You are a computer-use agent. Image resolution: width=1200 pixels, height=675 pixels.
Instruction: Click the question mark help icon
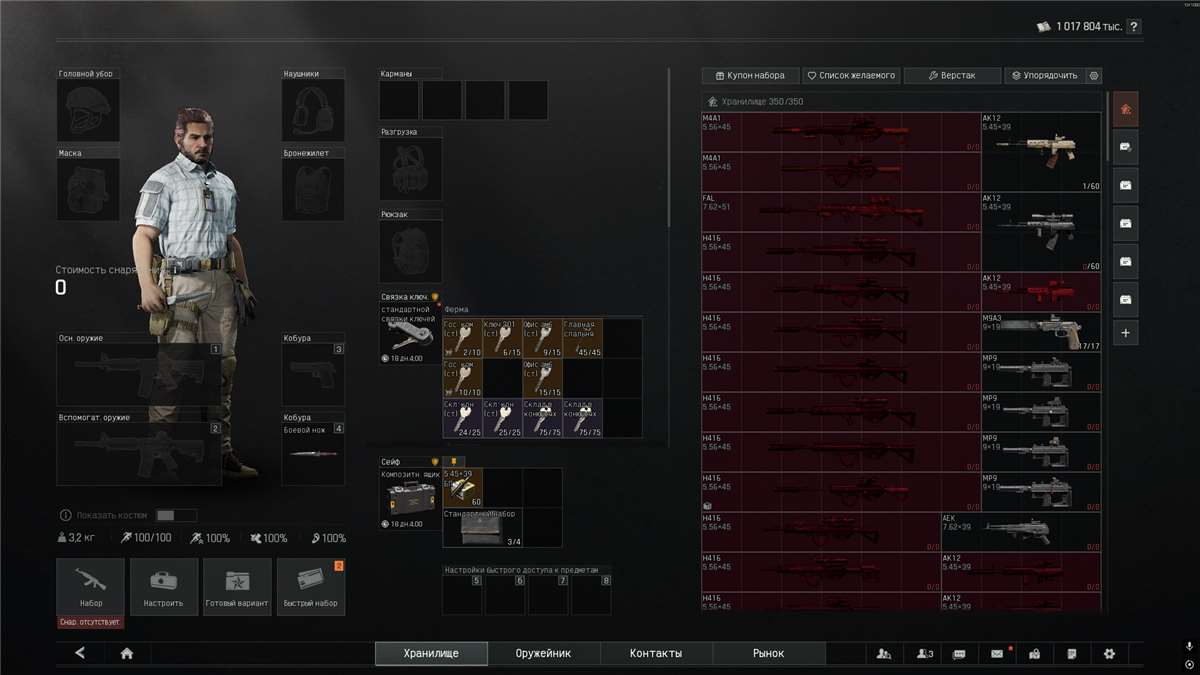1133,27
